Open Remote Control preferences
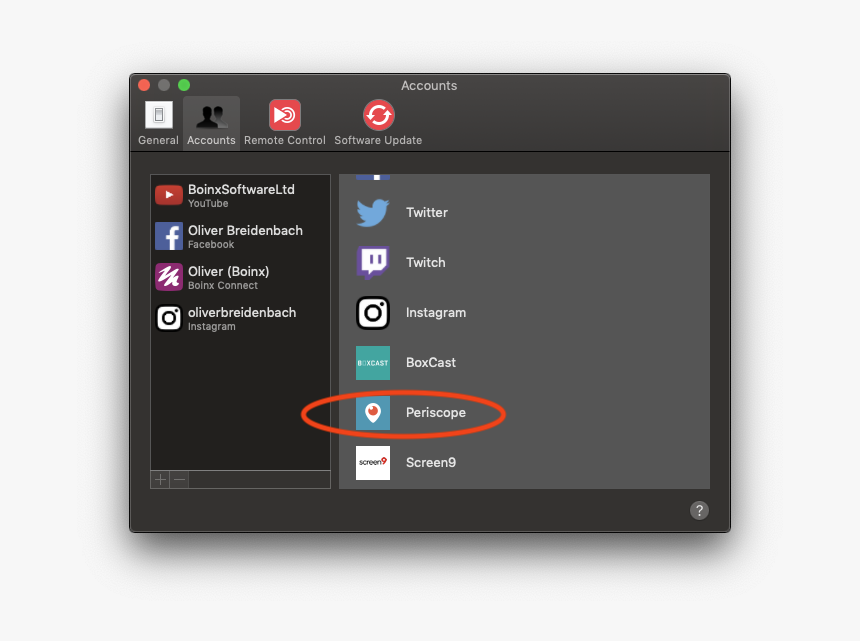The width and height of the screenshot is (860, 641). click(x=285, y=123)
